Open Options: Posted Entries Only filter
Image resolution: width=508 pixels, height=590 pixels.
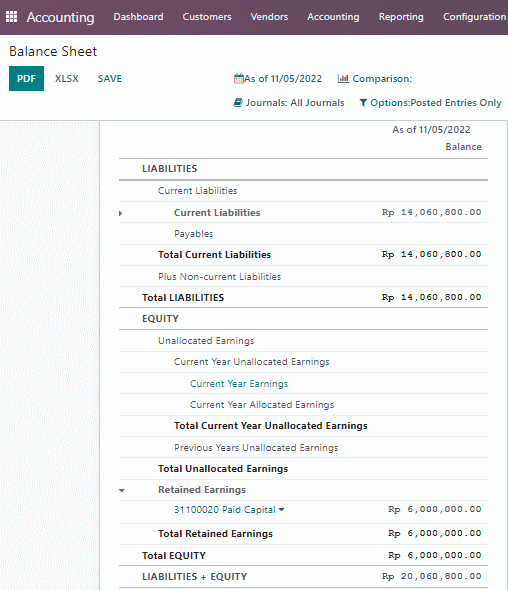430,102
